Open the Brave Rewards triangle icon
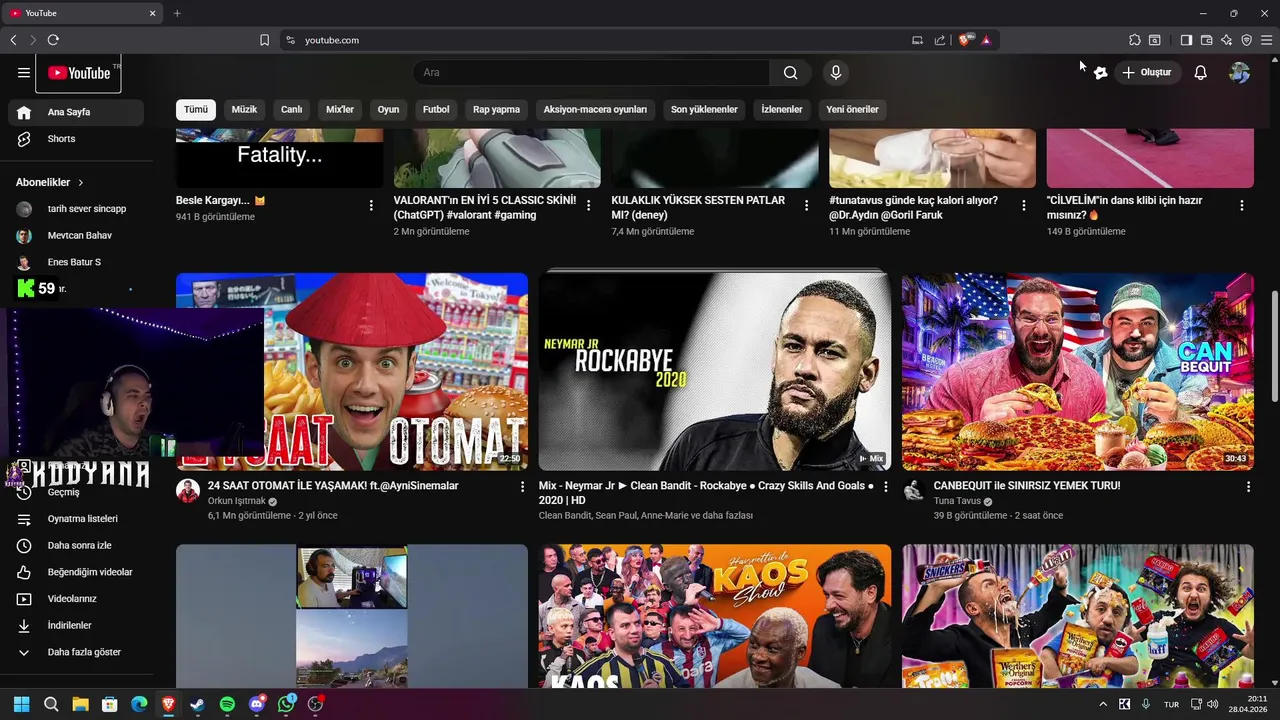Image resolution: width=1280 pixels, height=720 pixels. (x=986, y=40)
